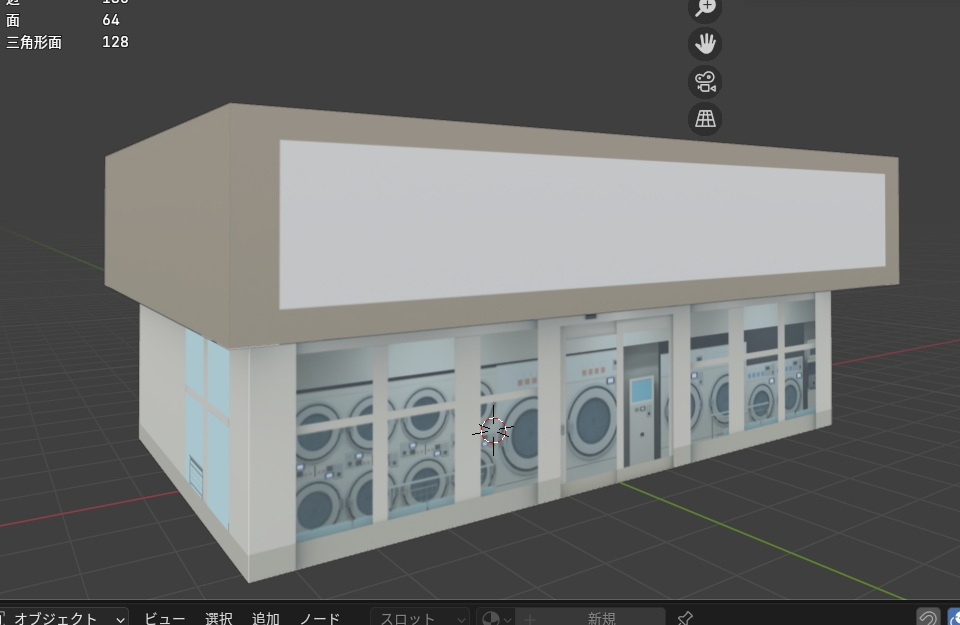960x625 pixels.
Task: Switch perspective/orthographic with the grid gizmo
Action: pyautogui.click(x=705, y=119)
